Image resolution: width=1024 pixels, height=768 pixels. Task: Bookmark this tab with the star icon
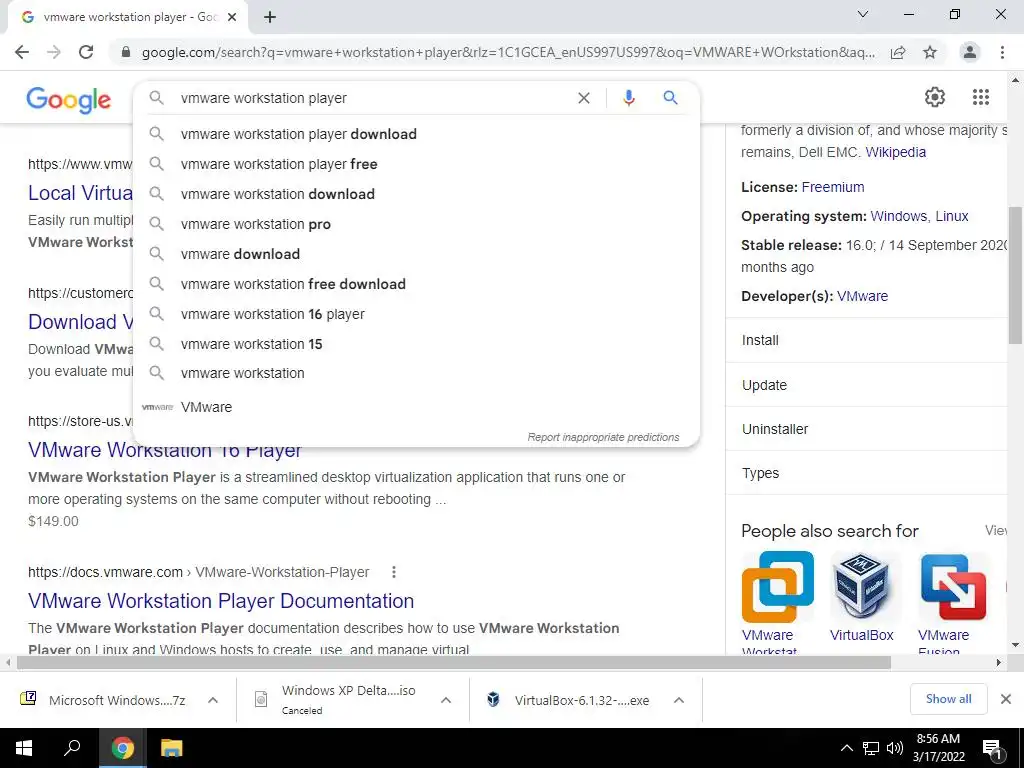930,52
